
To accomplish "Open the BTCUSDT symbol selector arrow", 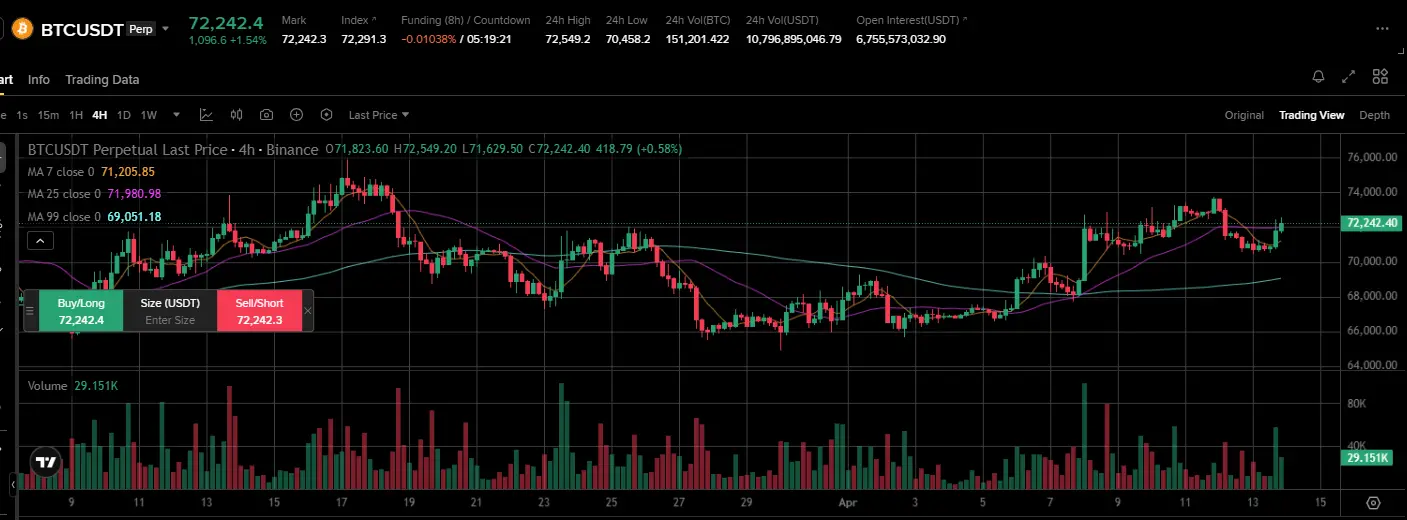I will tap(166, 29).
